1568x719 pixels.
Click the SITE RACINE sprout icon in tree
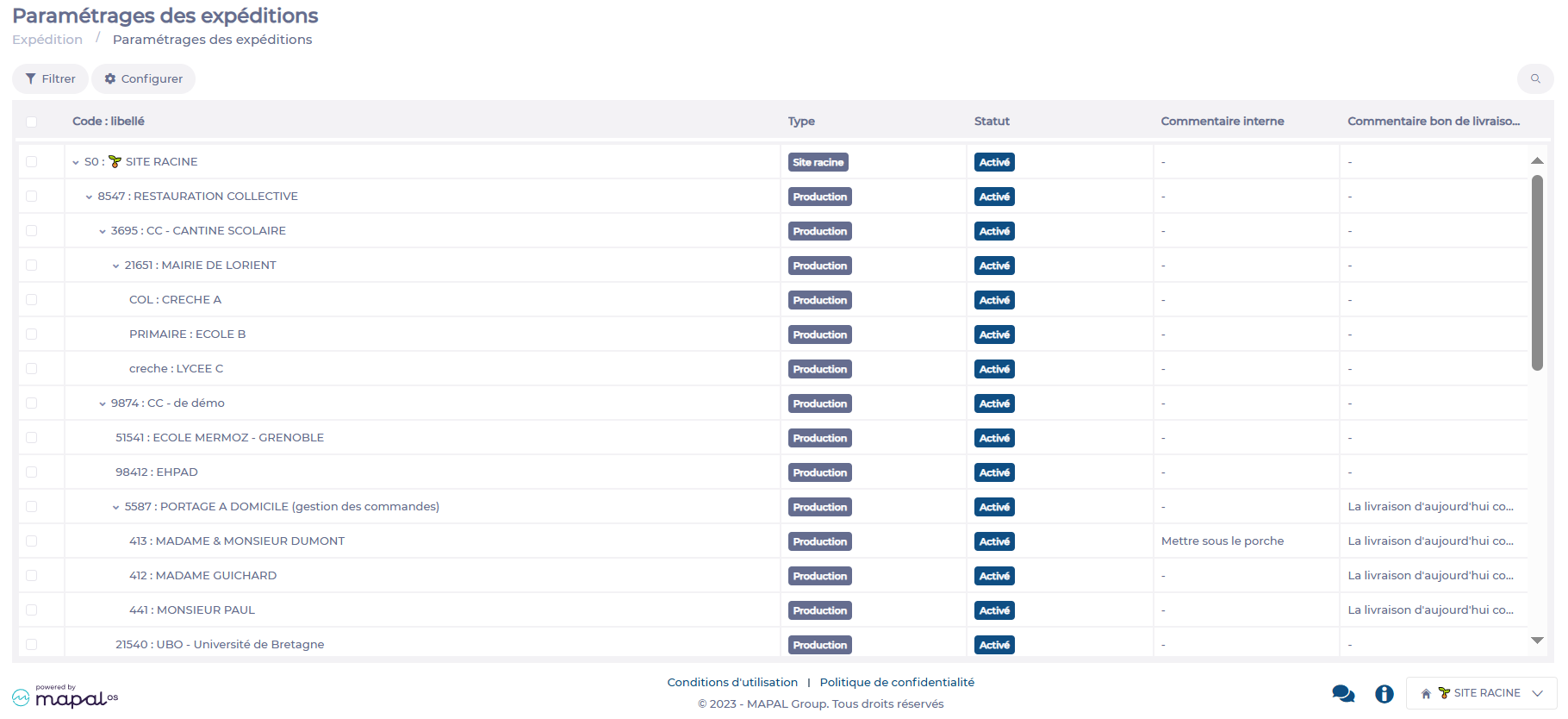click(115, 161)
